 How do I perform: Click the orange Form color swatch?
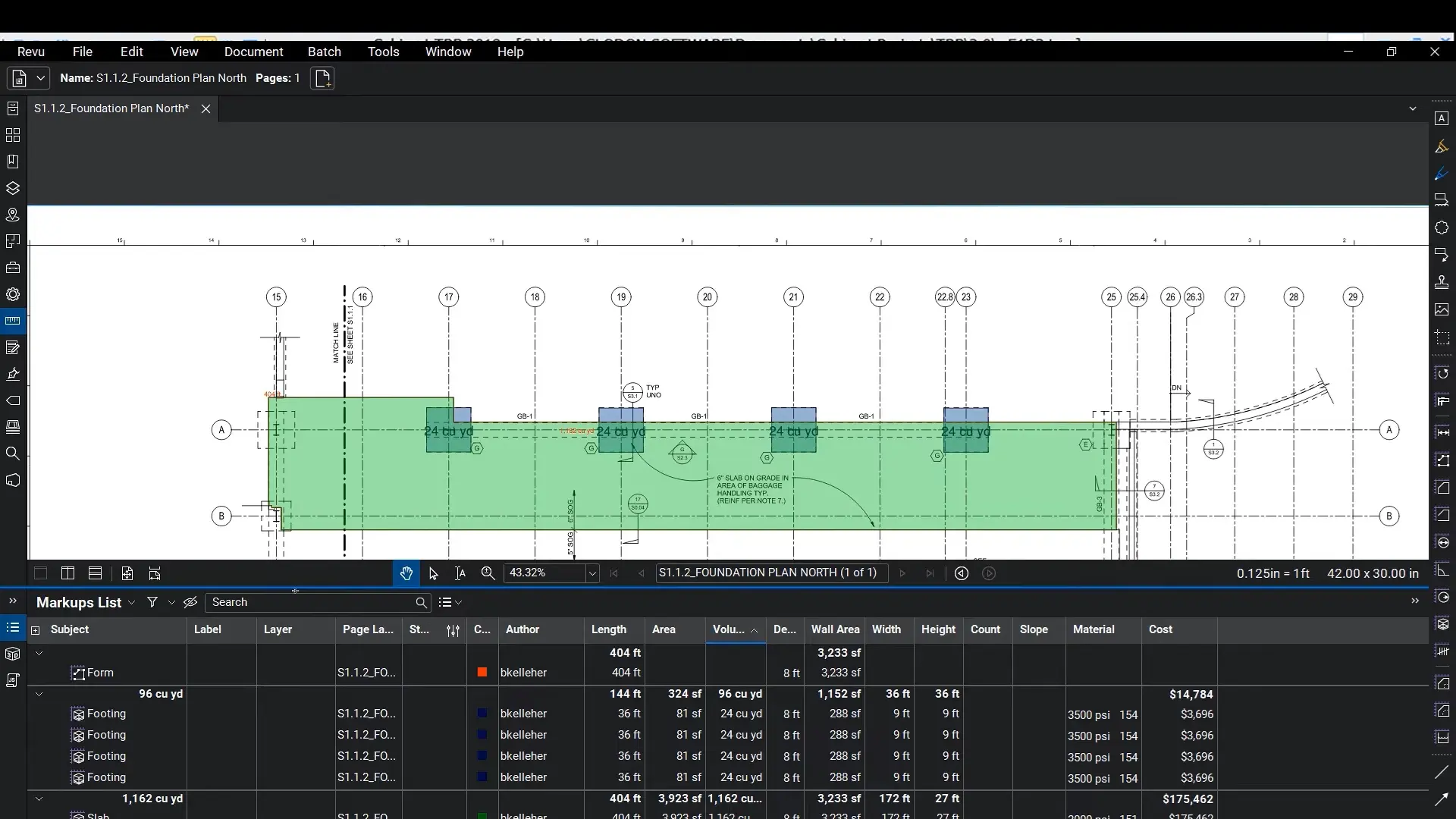[482, 673]
